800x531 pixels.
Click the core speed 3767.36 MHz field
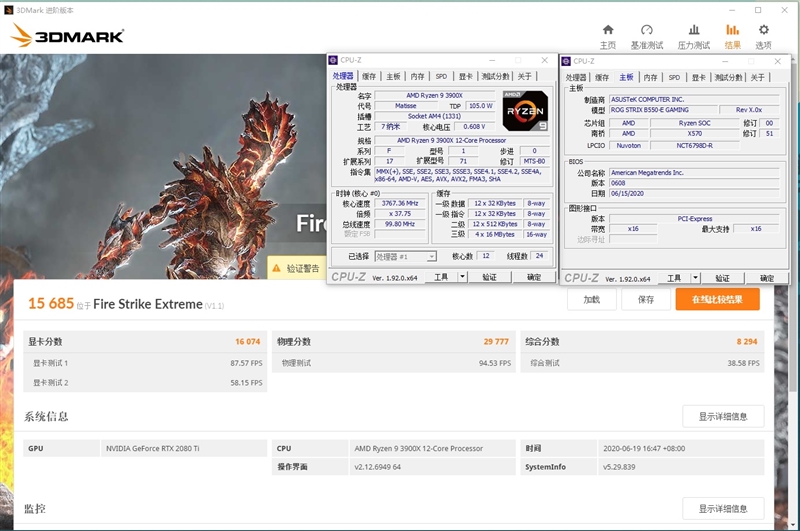pyautogui.click(x=400, y=203)
